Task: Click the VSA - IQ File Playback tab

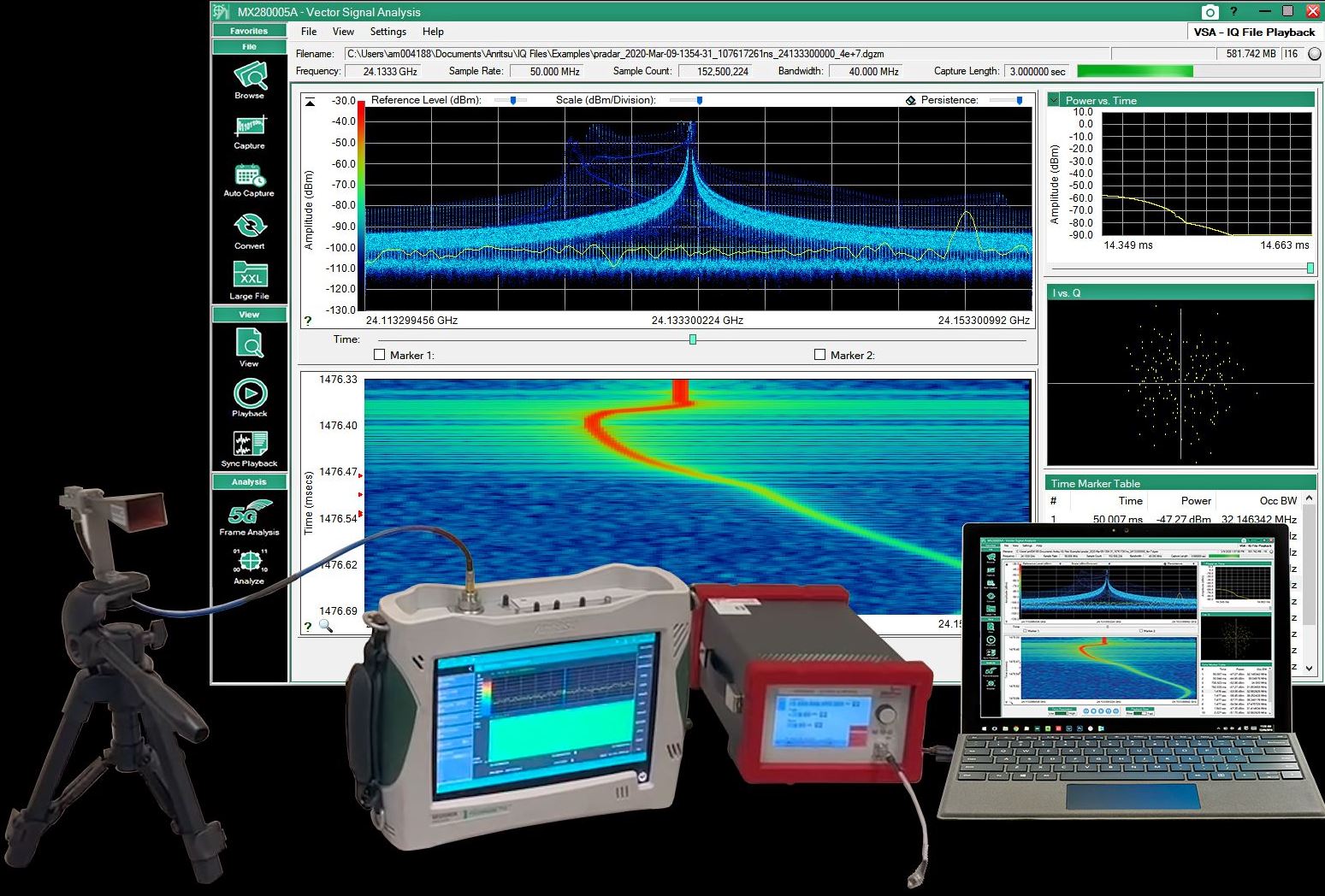Action: pos(1254,32)
